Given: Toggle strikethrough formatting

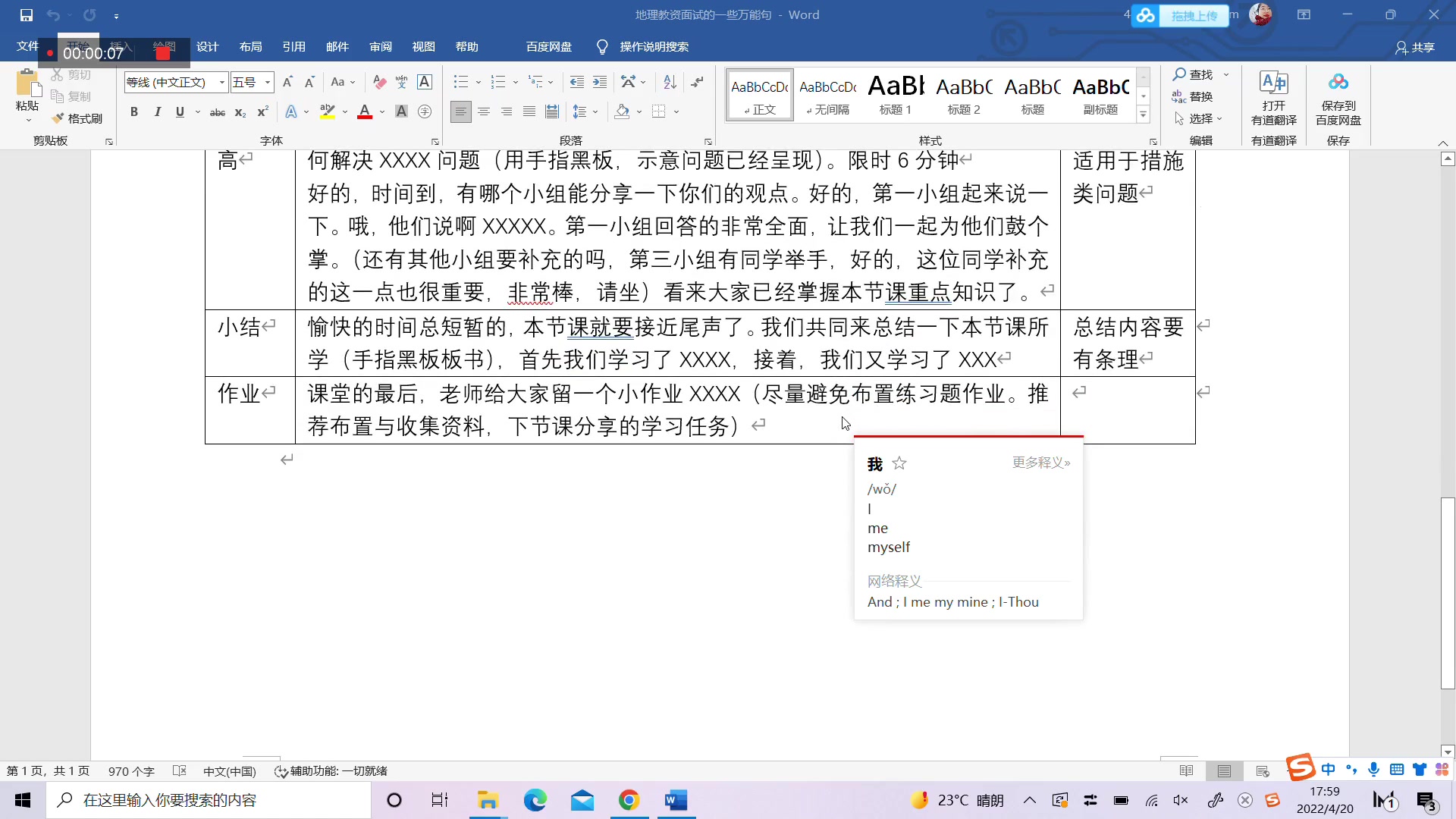Looking at the screenshot, I should pos(217,111).
